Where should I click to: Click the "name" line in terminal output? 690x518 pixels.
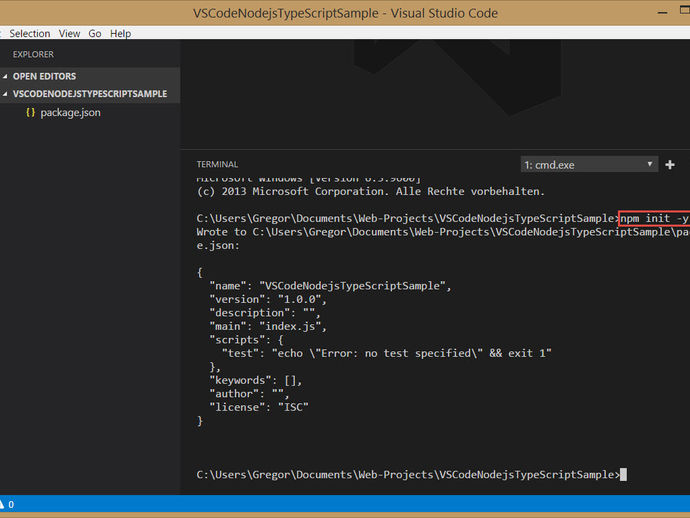pyautogui.click(x=330, y=286)
